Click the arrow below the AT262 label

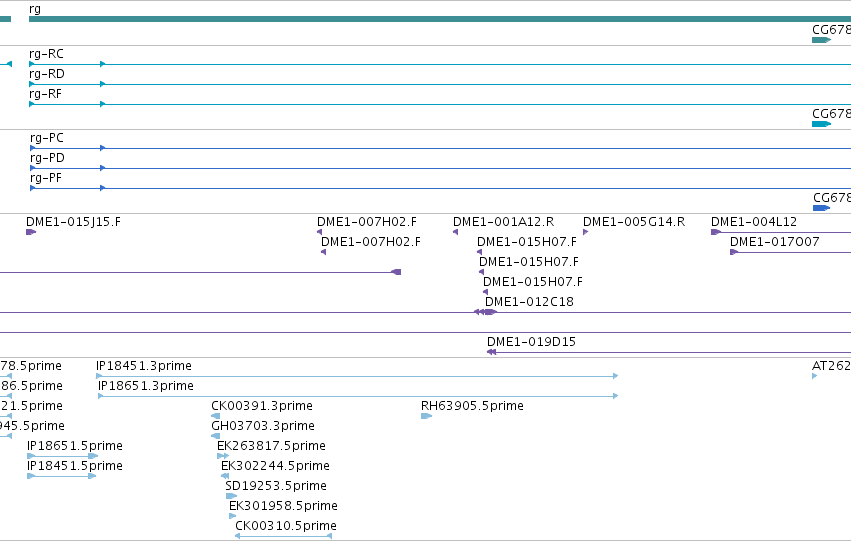point(814,376)
